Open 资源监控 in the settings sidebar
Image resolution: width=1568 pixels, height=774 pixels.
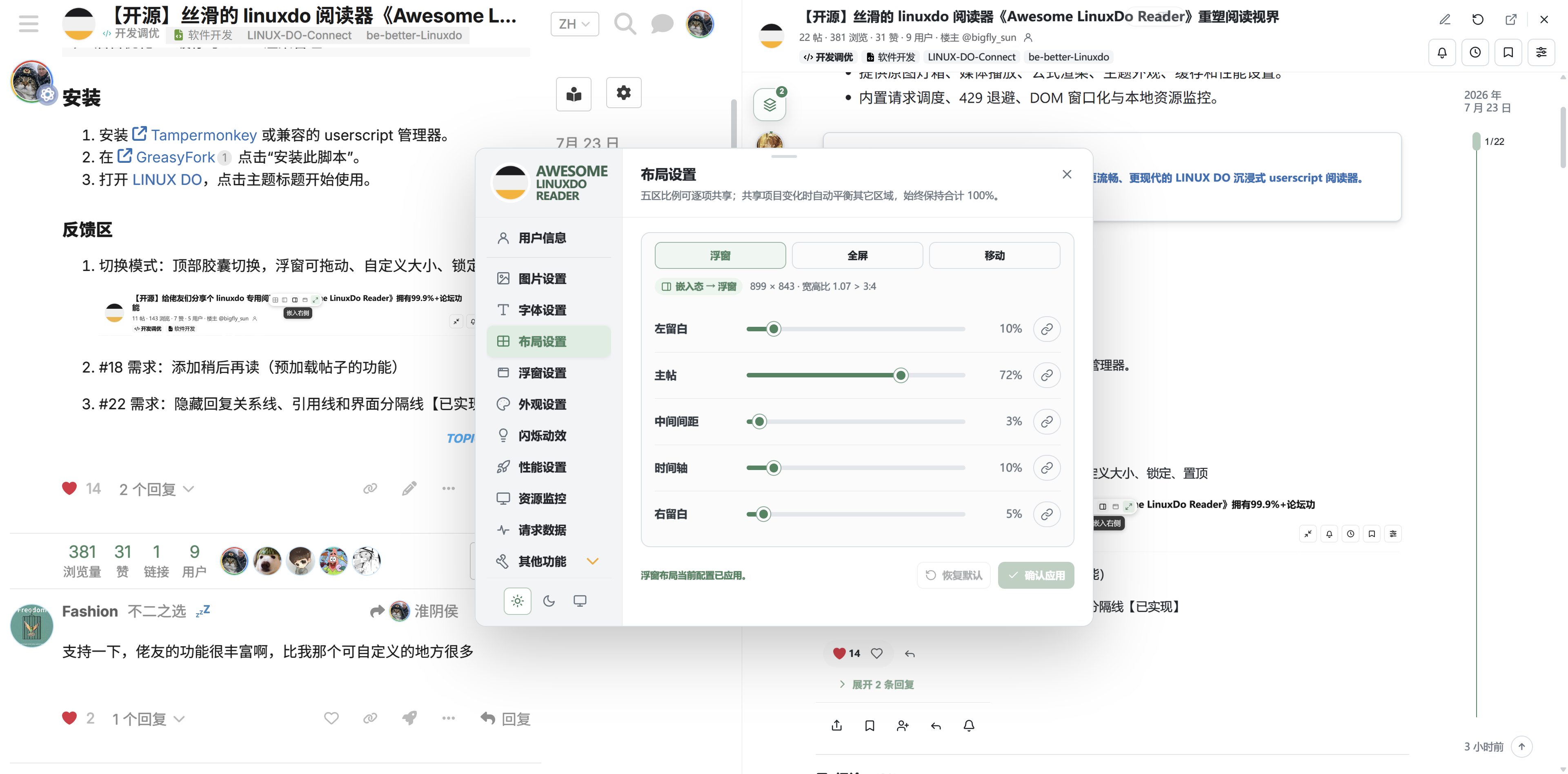pyautogui.click(x=548, y=499)
